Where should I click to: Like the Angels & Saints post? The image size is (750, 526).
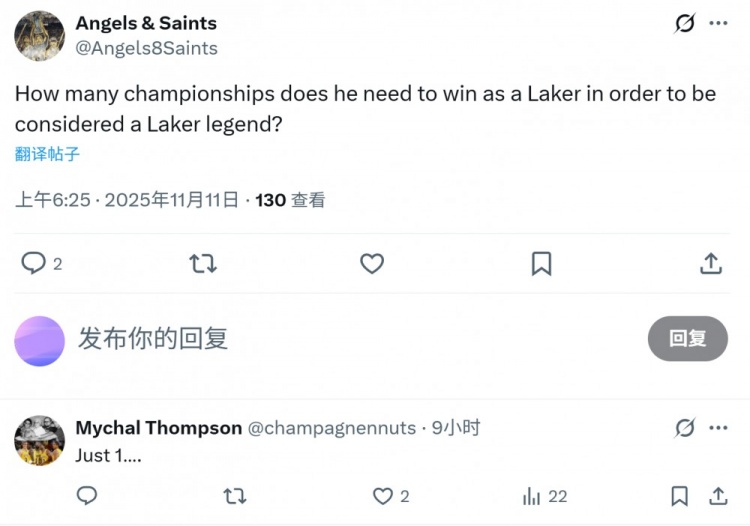pyautogui.click(x=372, y=263)
